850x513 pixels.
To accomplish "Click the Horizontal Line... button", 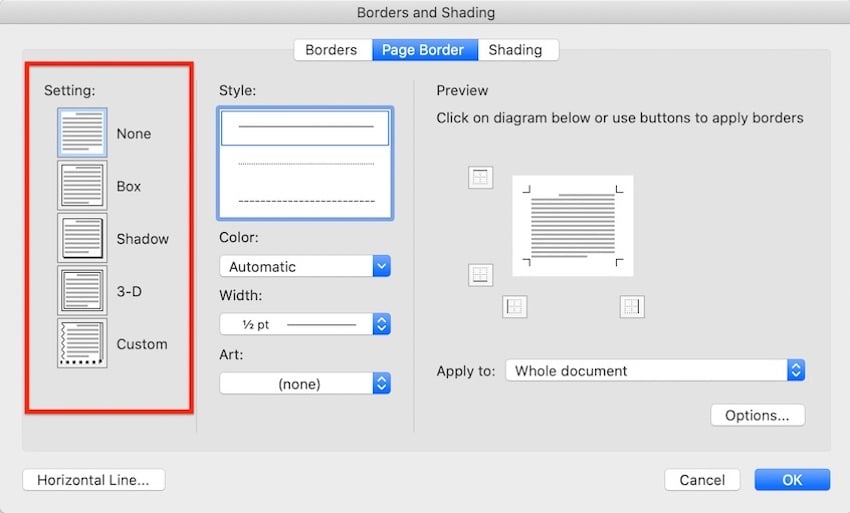I will [93, 480].
